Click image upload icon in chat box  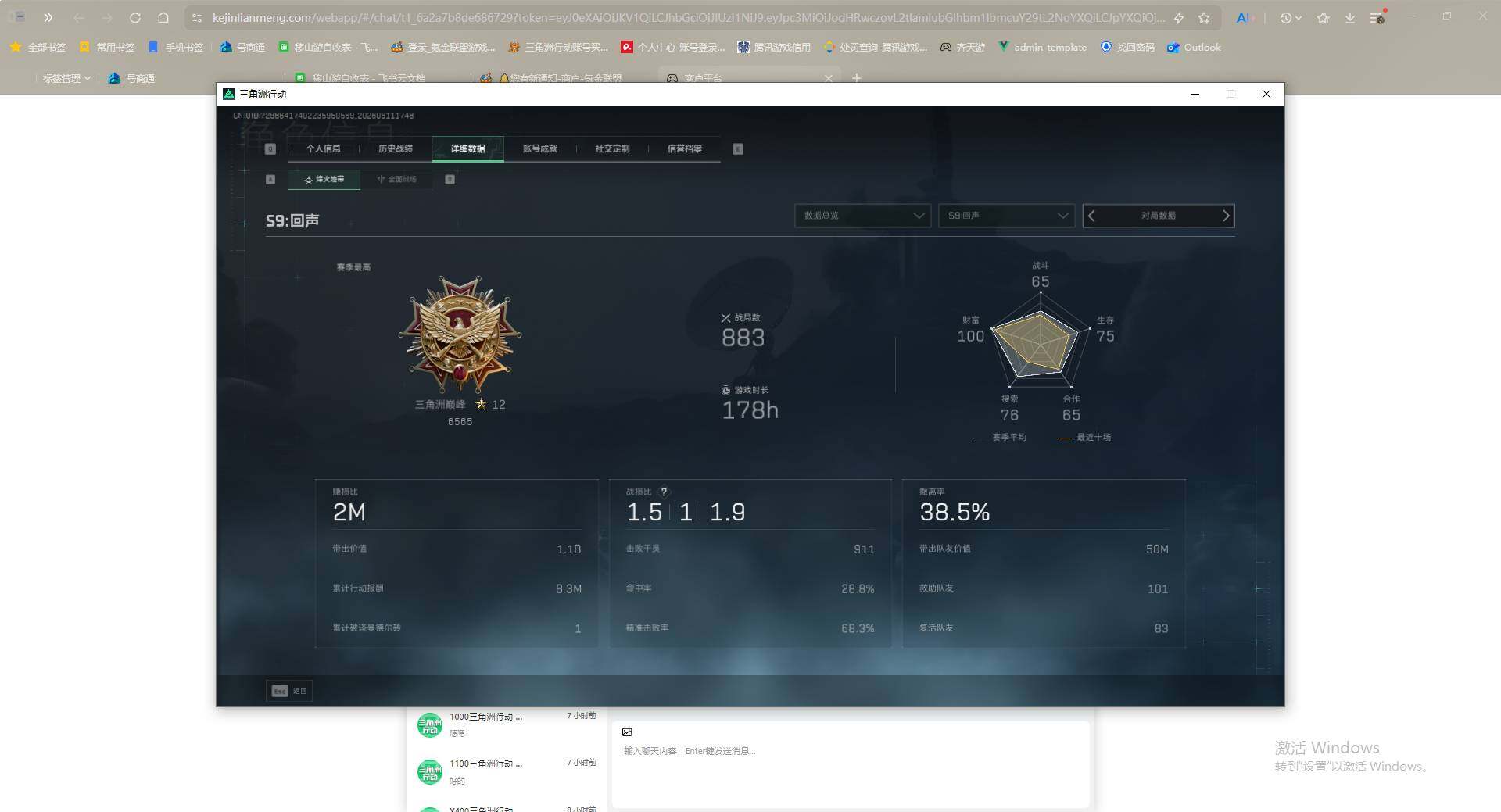pos(627,732)
